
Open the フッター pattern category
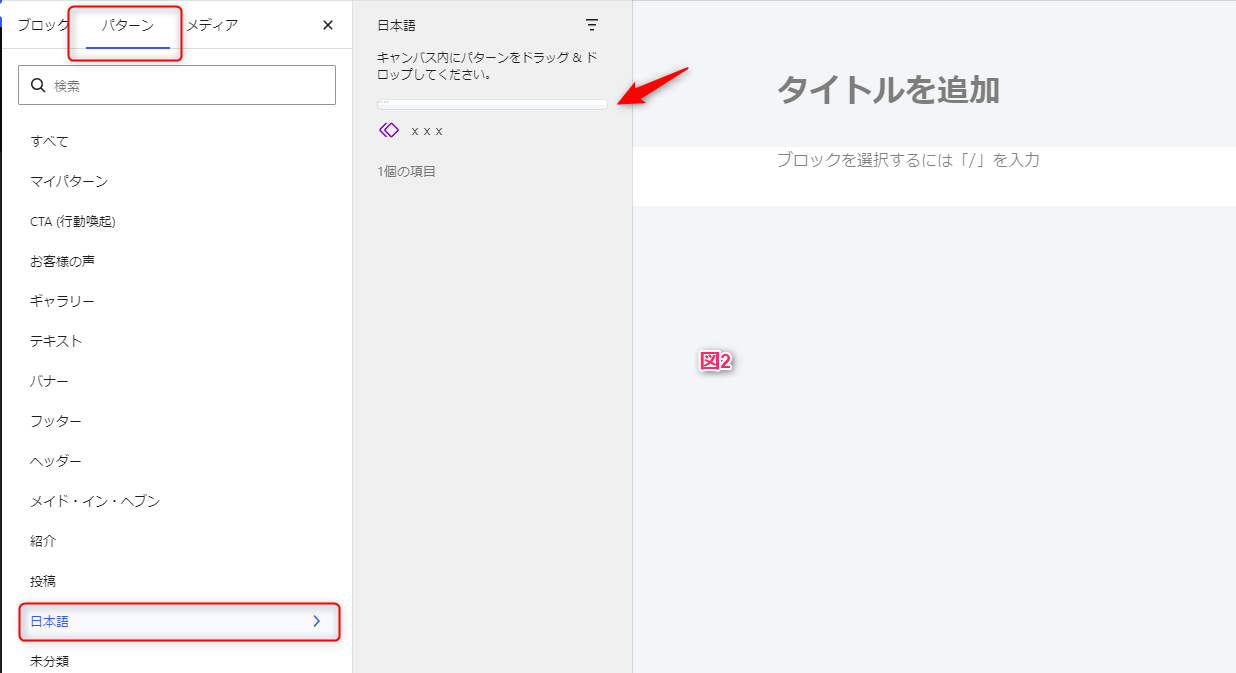tap(56, 421)
